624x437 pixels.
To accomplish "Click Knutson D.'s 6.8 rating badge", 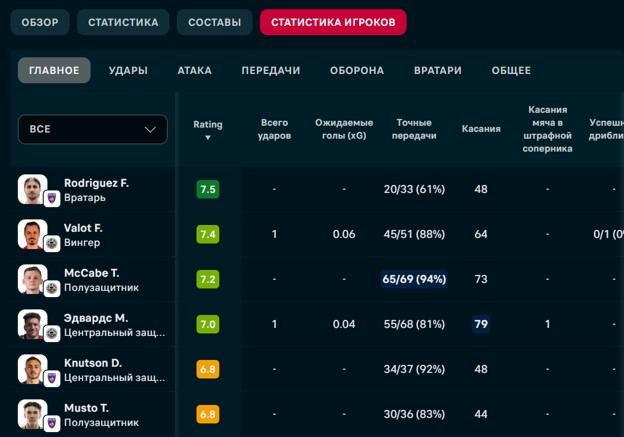I will click(x=208, y=369).
